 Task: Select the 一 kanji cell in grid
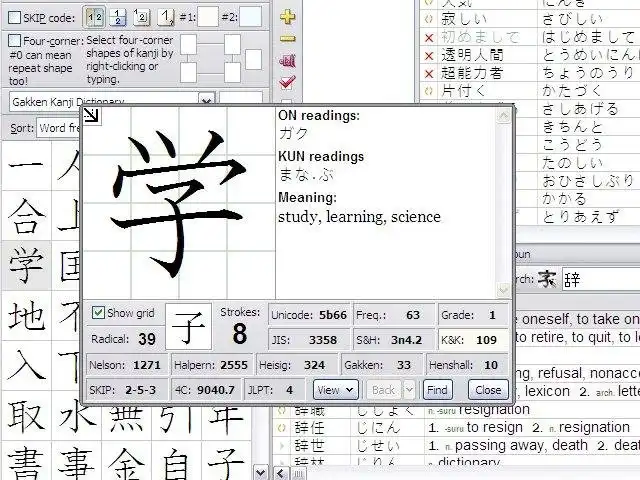[x=26, y=165]
